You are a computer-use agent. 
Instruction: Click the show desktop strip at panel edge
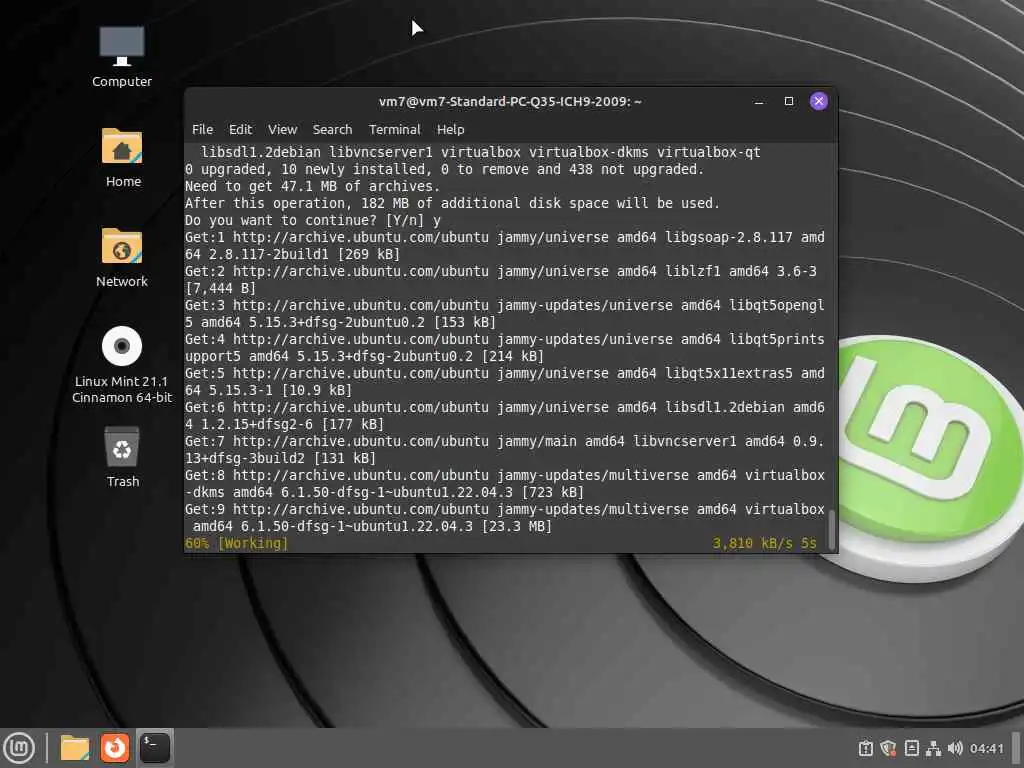[x=1016, y=748]
